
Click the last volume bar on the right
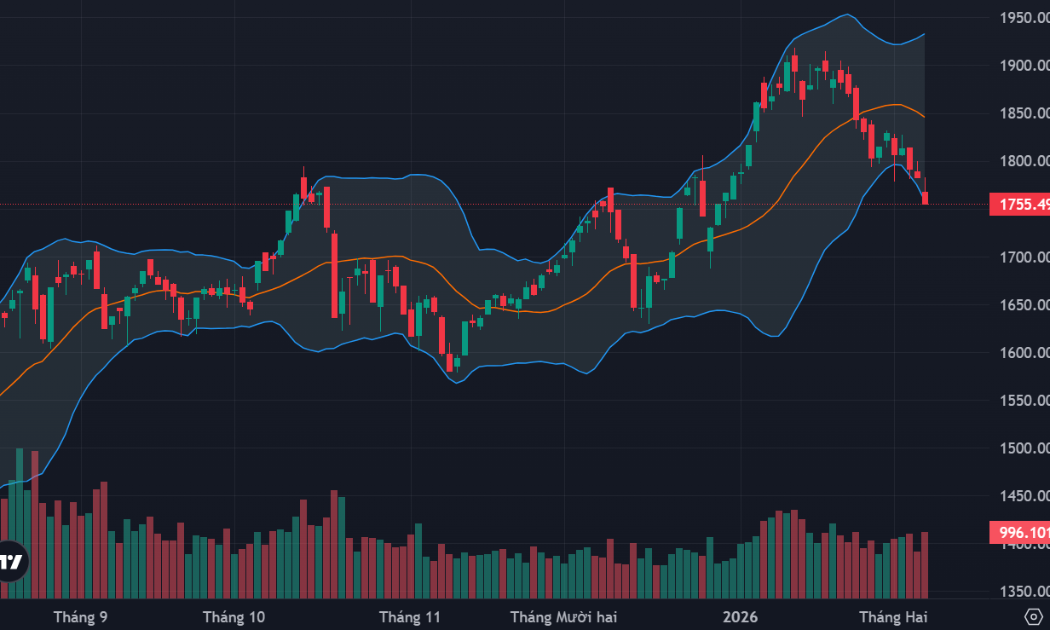click(925, 566)
